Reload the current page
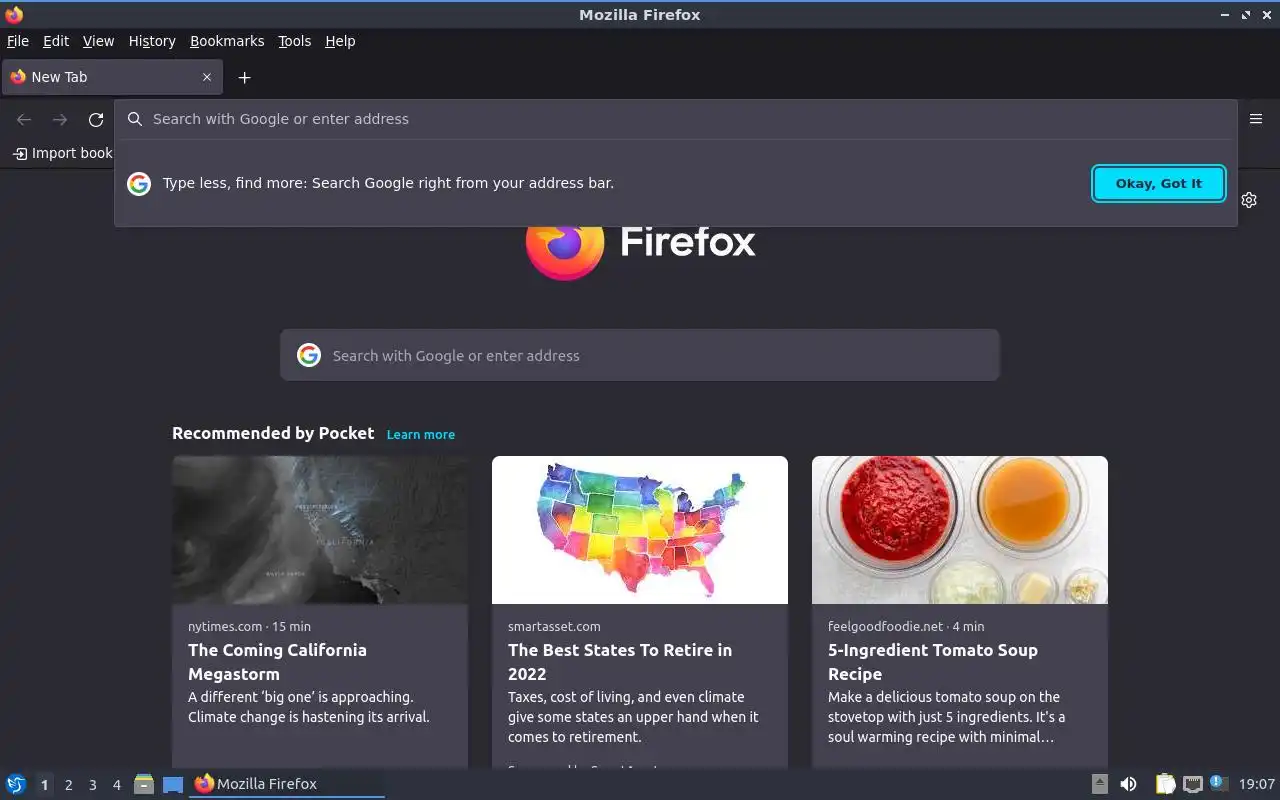This screenshot has width=1280, height=800. (96, 120)
